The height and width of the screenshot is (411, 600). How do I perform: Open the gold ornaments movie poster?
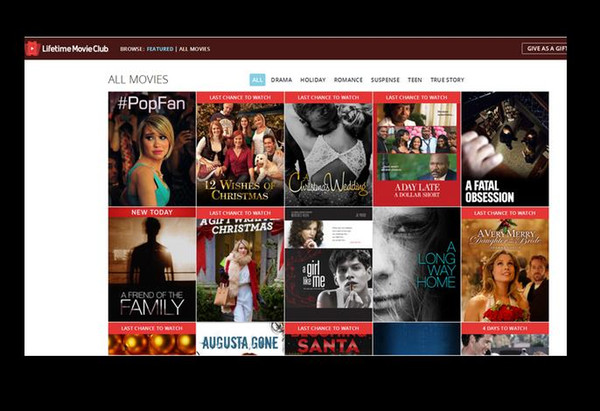152,339
